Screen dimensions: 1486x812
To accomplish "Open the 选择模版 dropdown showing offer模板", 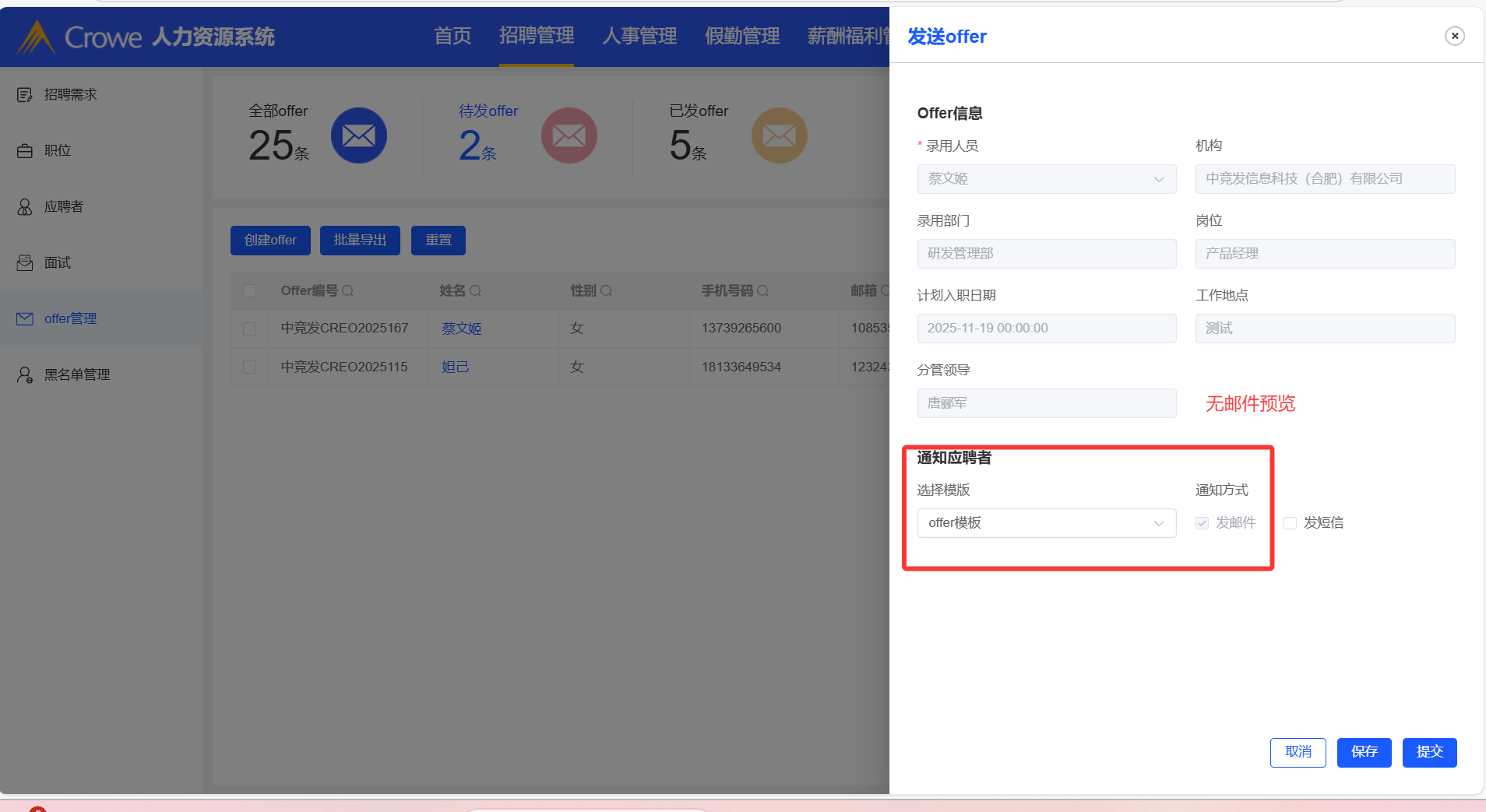I will click(1047, 523).
